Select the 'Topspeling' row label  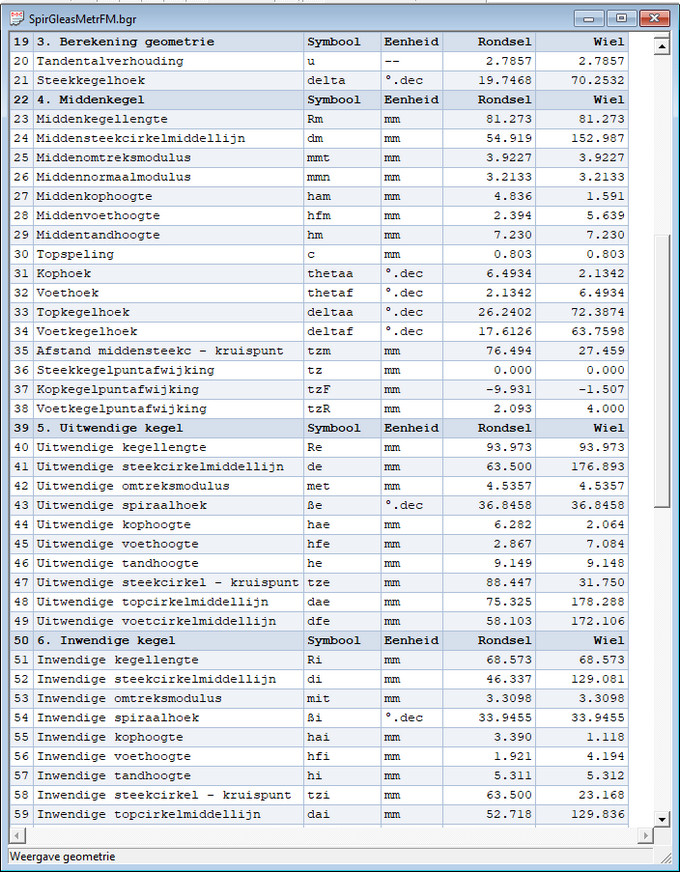(x=75, y=254)
